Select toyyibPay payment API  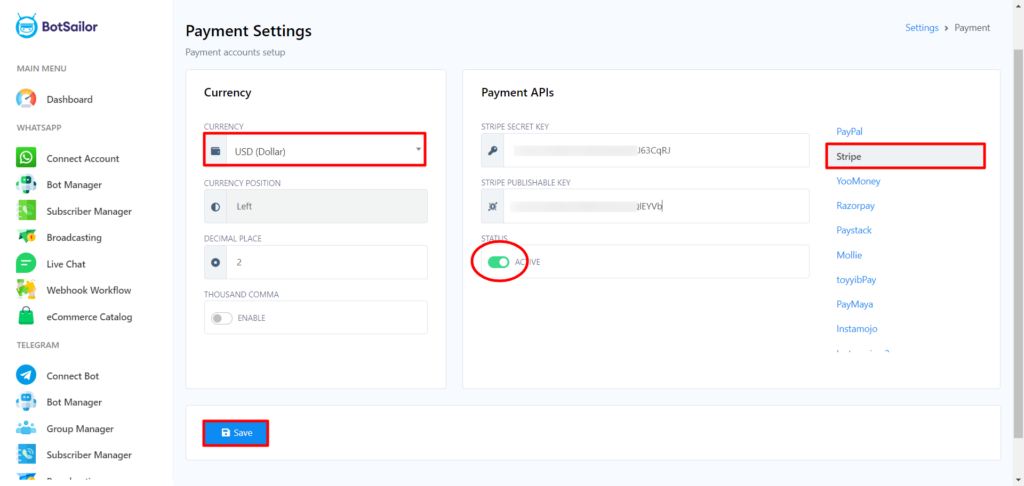(856, 280)
